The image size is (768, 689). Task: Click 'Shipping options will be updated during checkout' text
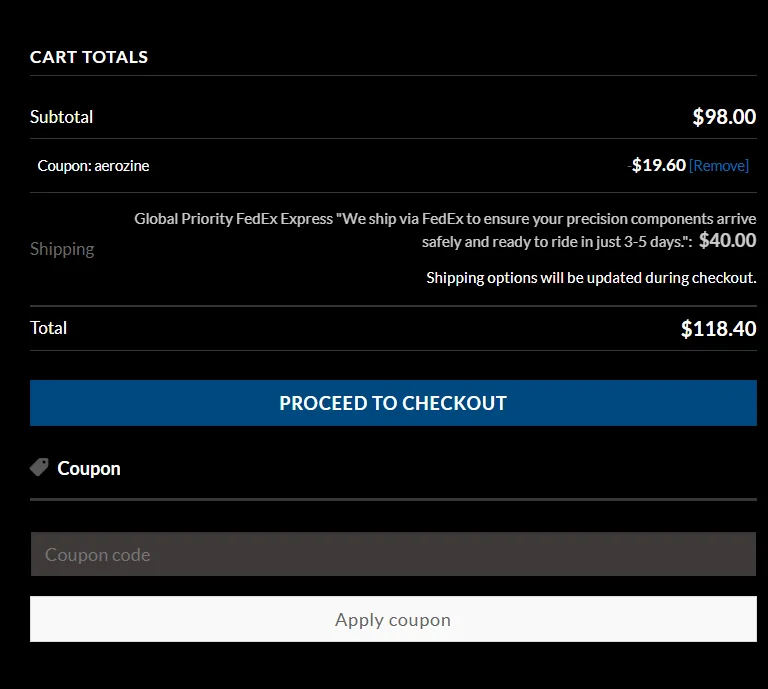[x=591, y=278]
